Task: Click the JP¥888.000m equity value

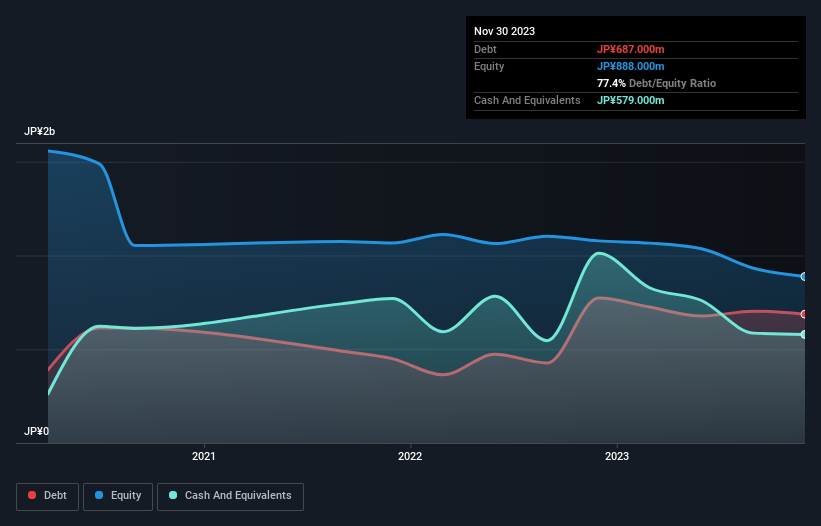Action: (x=630, y=66)
